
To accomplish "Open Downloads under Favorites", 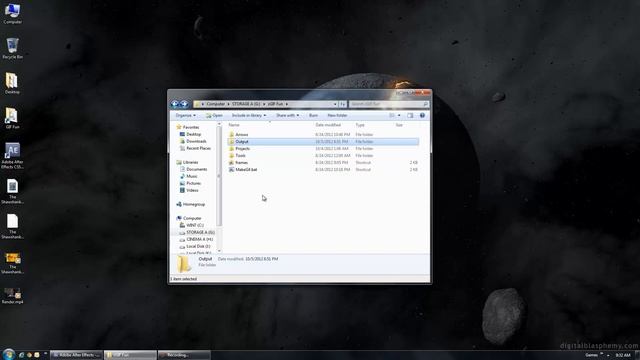I will tap(196, 141).
